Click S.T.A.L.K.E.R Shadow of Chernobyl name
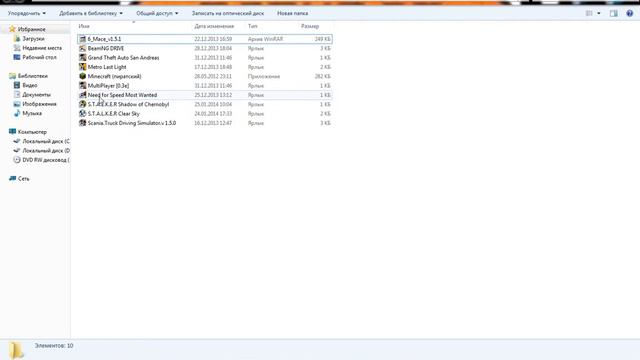Screen dimensions: 640x360 coord(128,104)
